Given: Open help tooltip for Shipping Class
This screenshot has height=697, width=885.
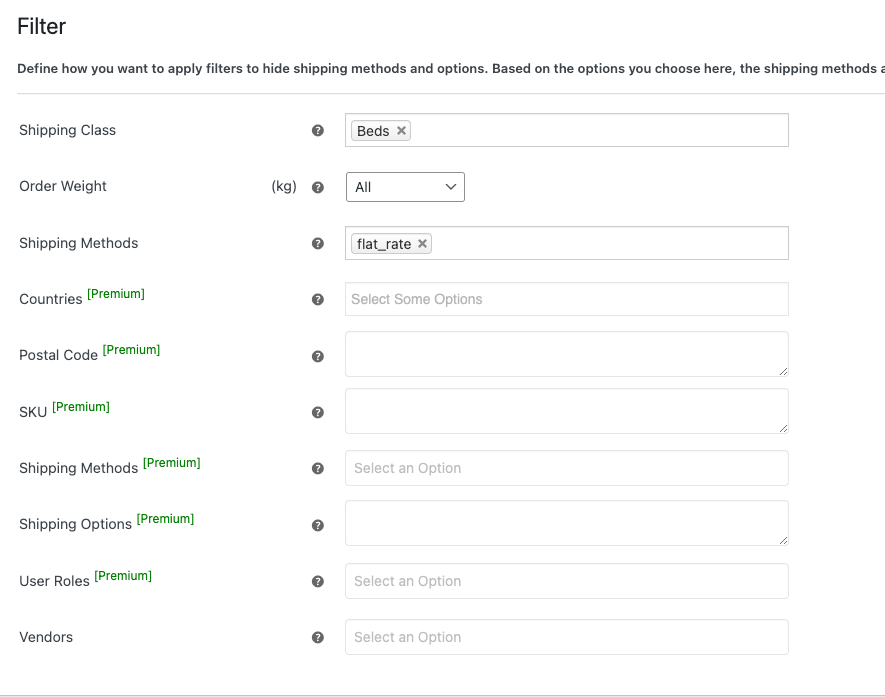Looking at the screenshot, I should tap(318, 130).
